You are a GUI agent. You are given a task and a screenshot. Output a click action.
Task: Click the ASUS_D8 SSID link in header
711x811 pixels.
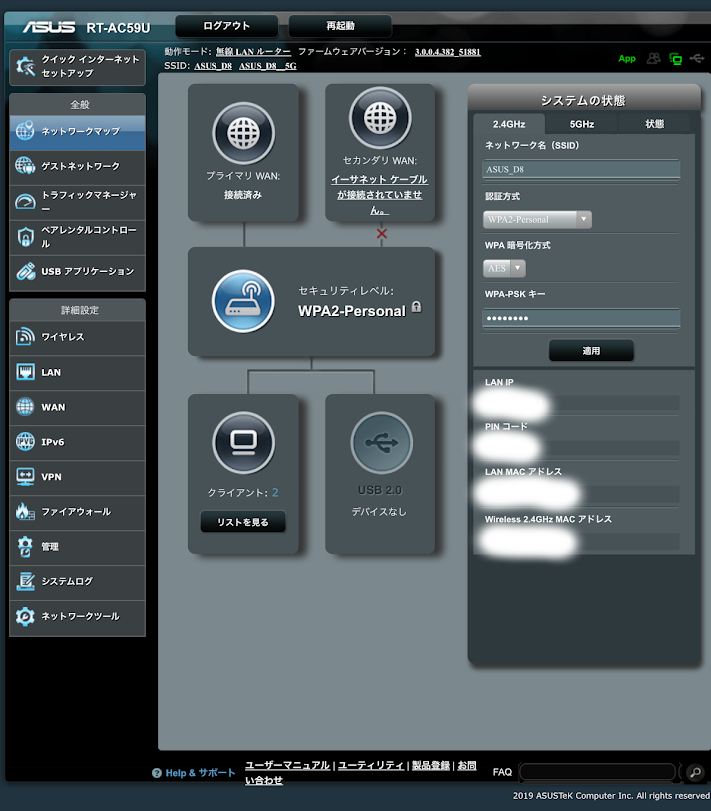(x=213, y=66)
